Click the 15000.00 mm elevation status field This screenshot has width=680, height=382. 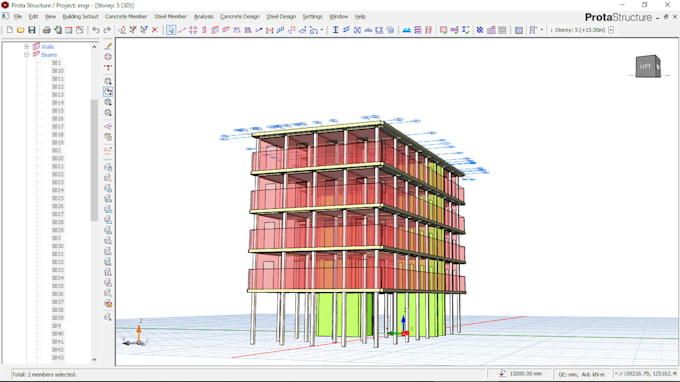tap(519, 373)
